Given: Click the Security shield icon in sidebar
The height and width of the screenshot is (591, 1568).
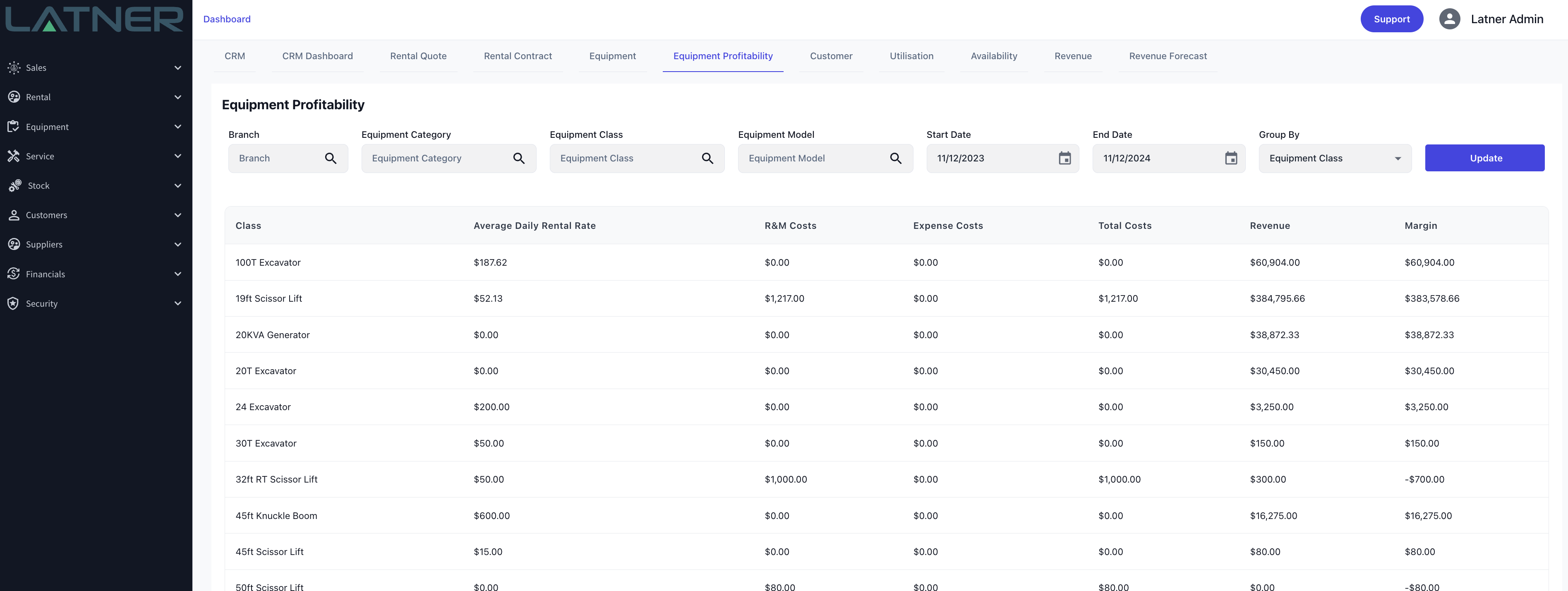Looking at the screenshot, I should (13, 303).
